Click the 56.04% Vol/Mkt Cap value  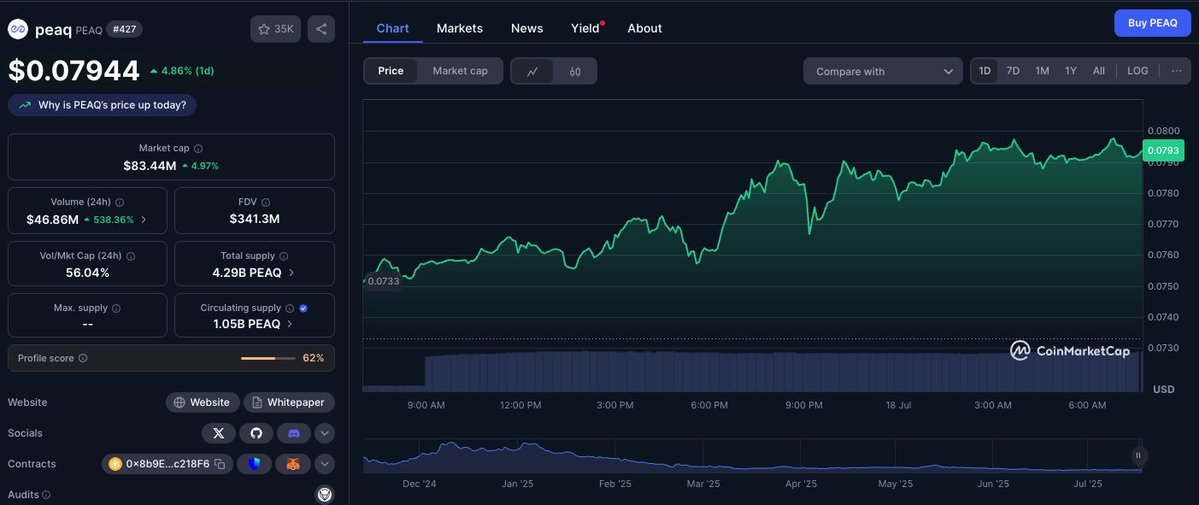pos(87,272)
